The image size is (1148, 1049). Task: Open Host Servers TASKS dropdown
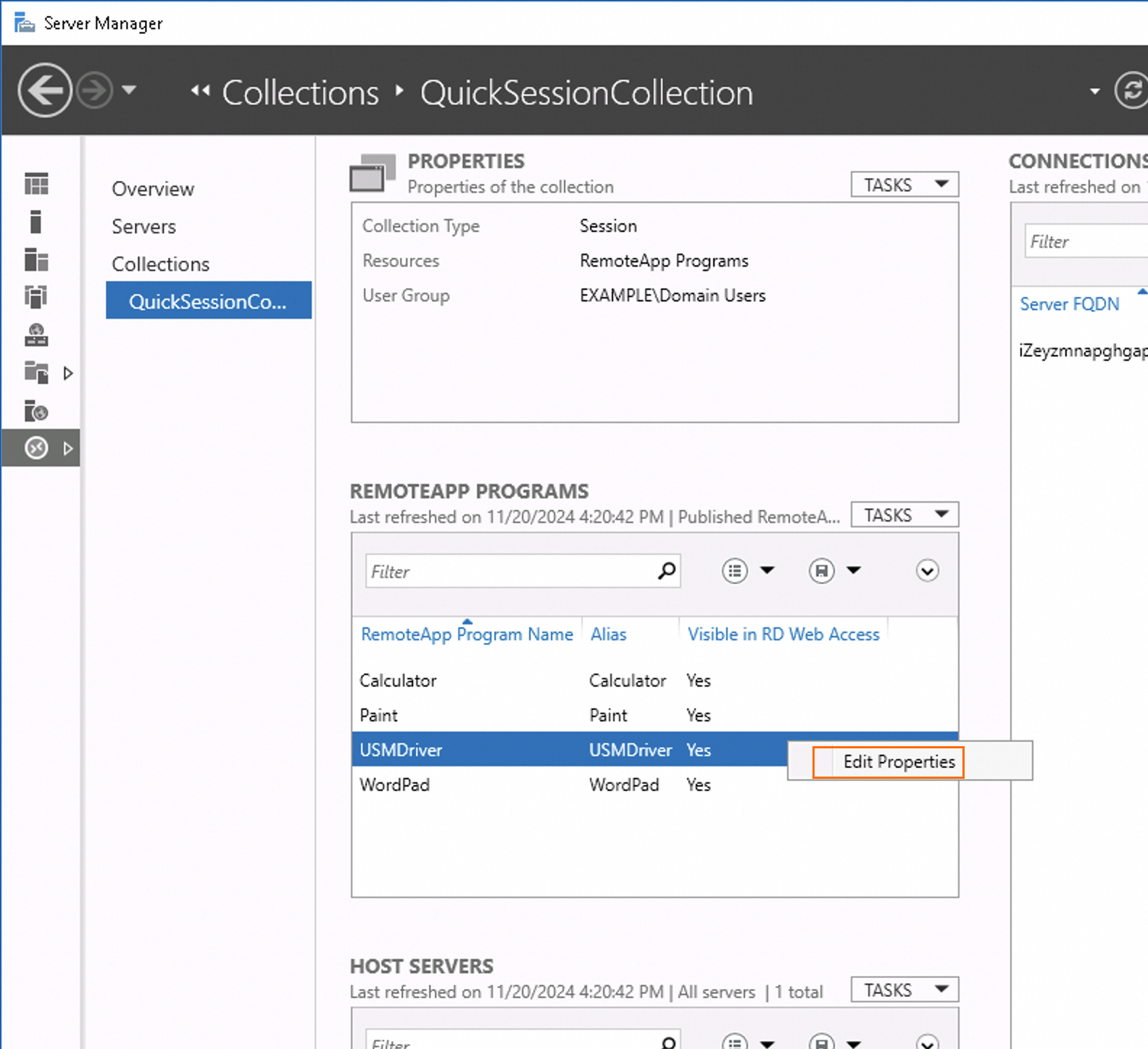tap(904, 990)
